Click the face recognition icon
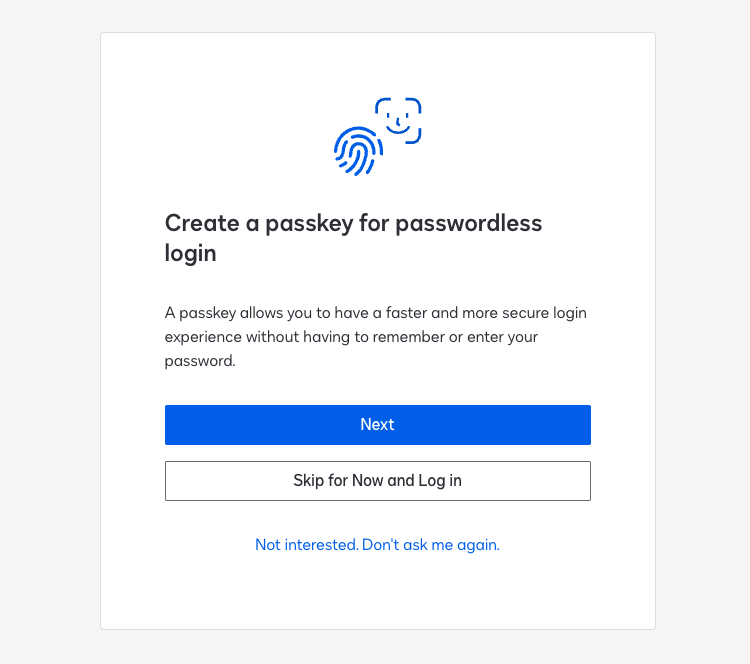This screenshot has width=750, height=664. [x=398, y=121]
